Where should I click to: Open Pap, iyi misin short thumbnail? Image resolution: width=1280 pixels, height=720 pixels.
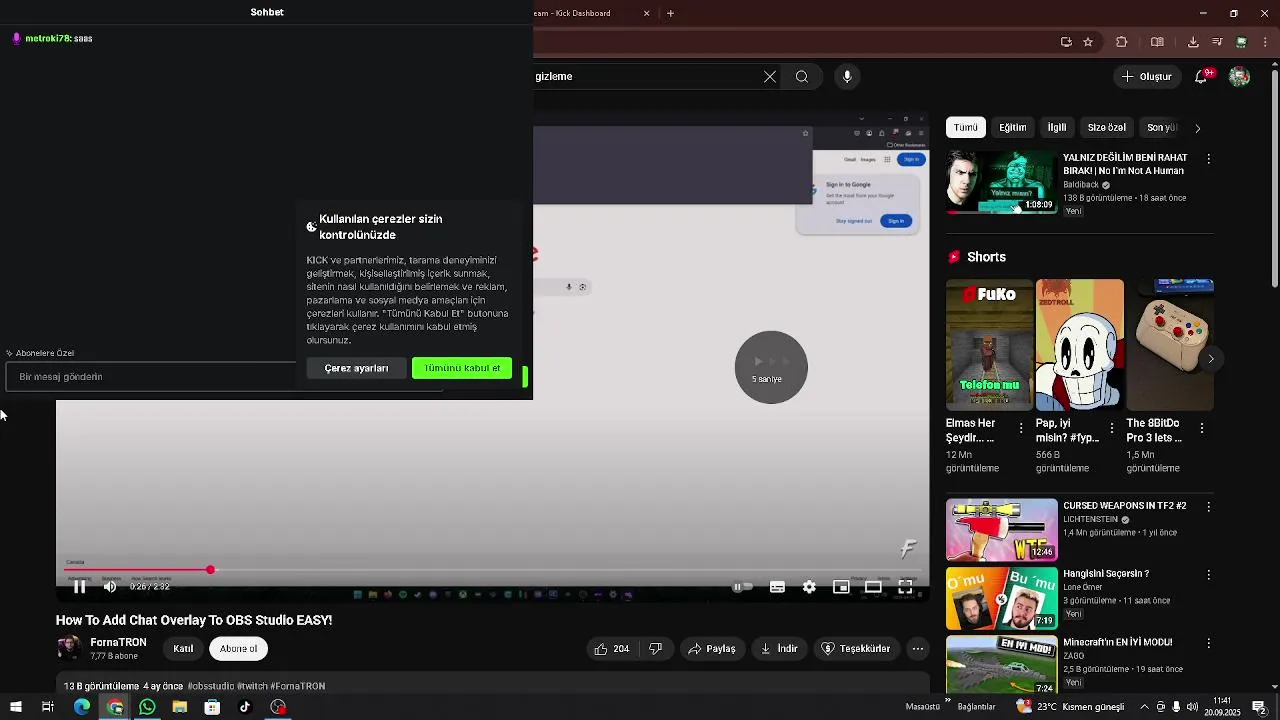tap(1080, 345)
